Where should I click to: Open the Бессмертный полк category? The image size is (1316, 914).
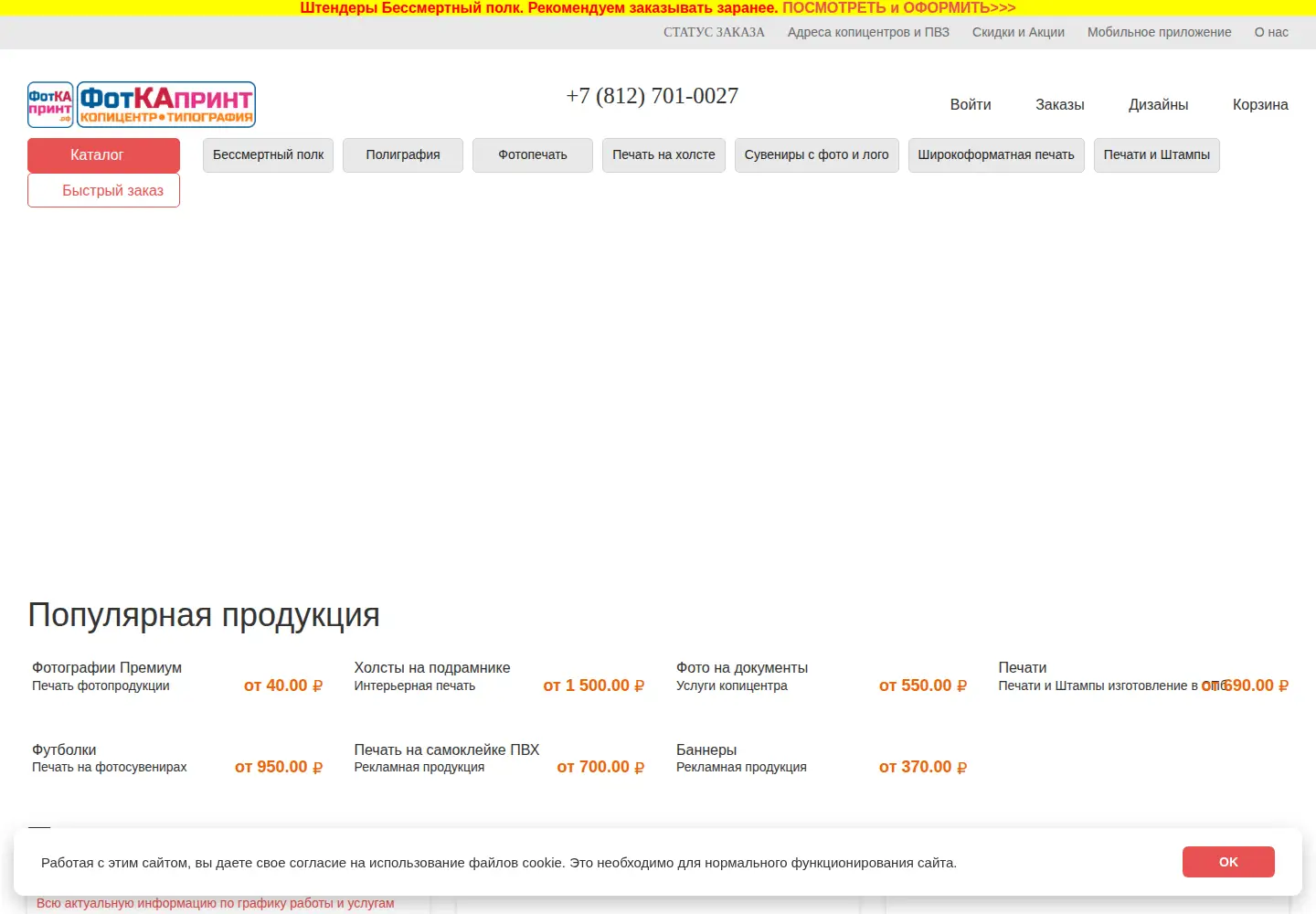pyautogui.click(x=268, y=155)
